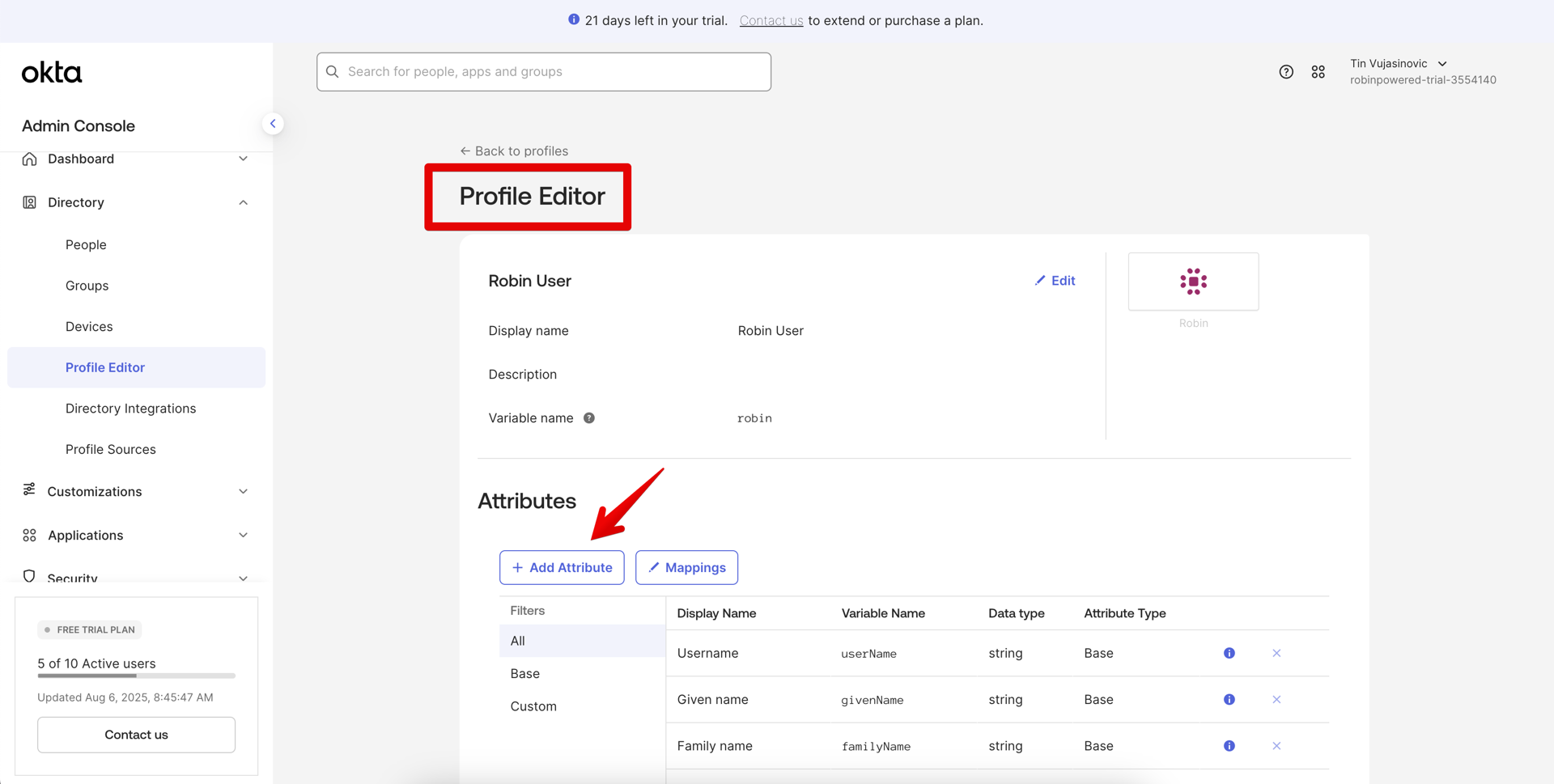
Task: Click the Display Name column header
Action: pos(716,613)
